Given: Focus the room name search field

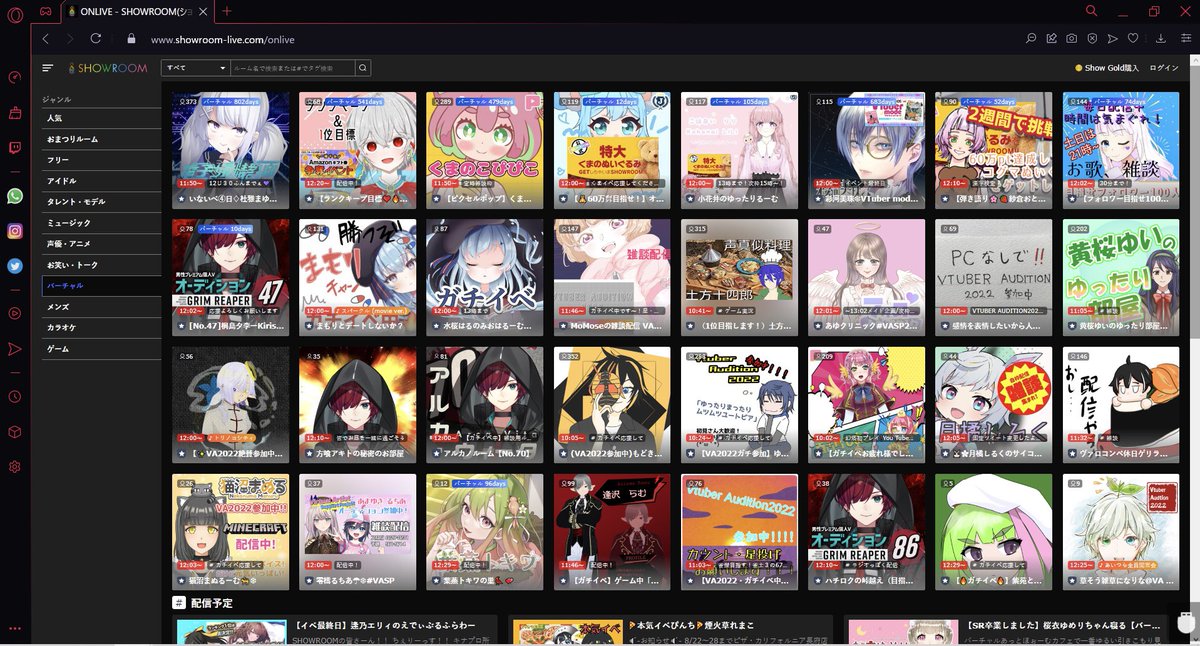Looking at the screenshot, I should point(293,68).
